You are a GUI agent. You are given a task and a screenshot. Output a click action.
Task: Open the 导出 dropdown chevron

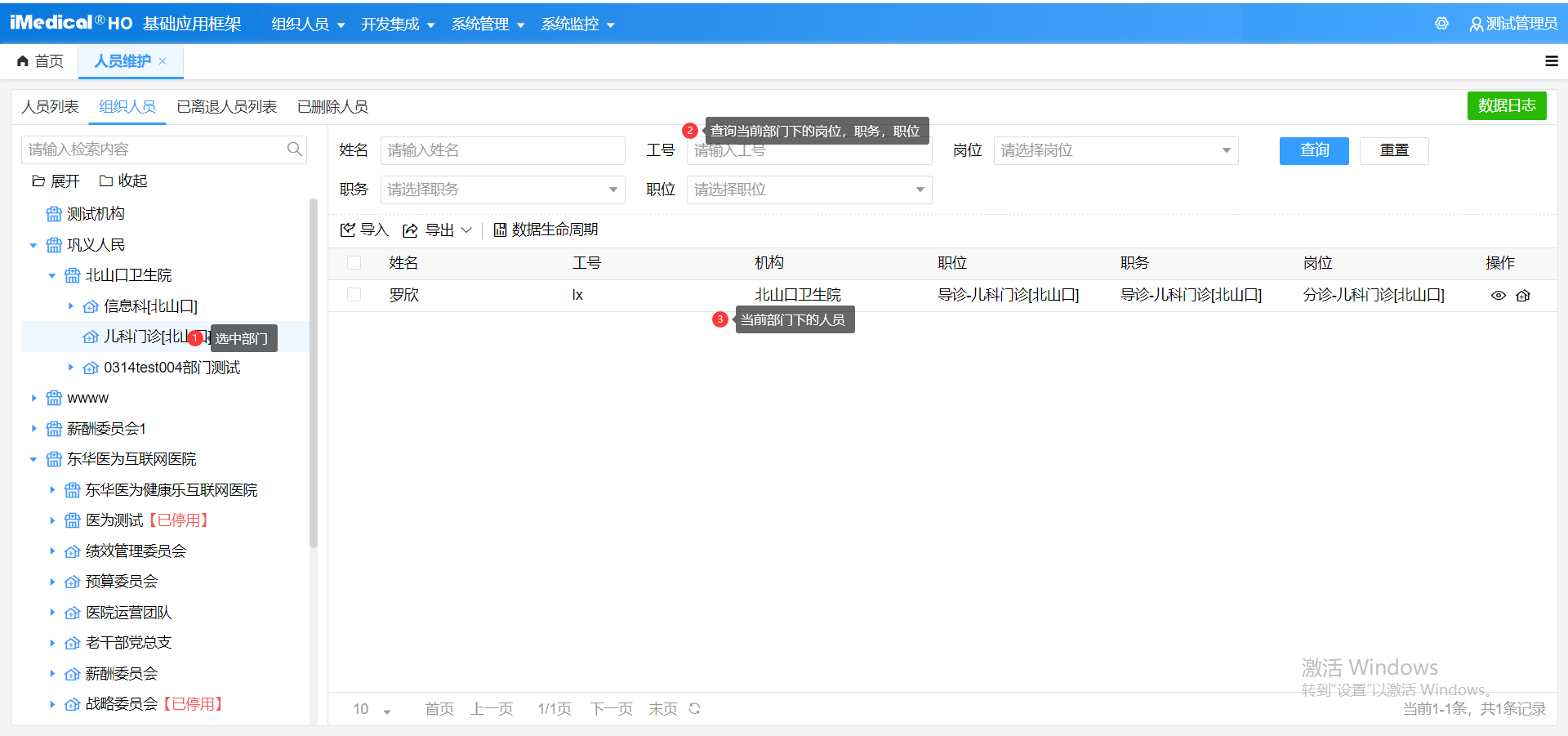(x=466, y=230)
